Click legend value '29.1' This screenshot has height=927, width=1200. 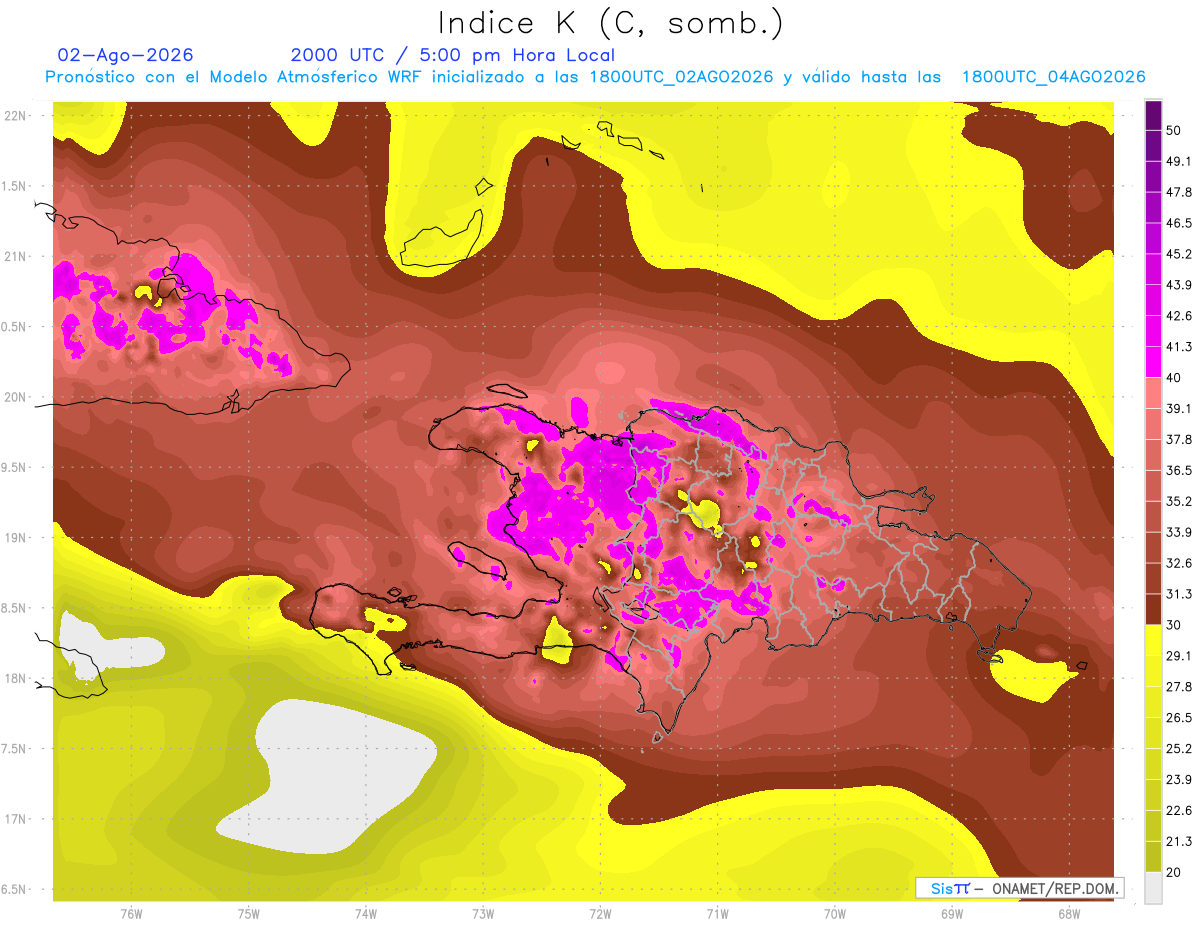tap(1181, 656)
